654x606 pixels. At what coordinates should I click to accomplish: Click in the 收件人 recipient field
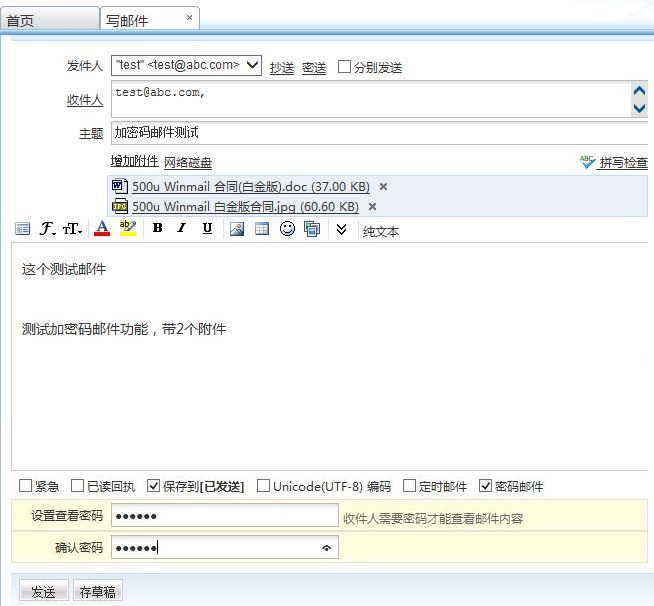click(x=371, y=99)
